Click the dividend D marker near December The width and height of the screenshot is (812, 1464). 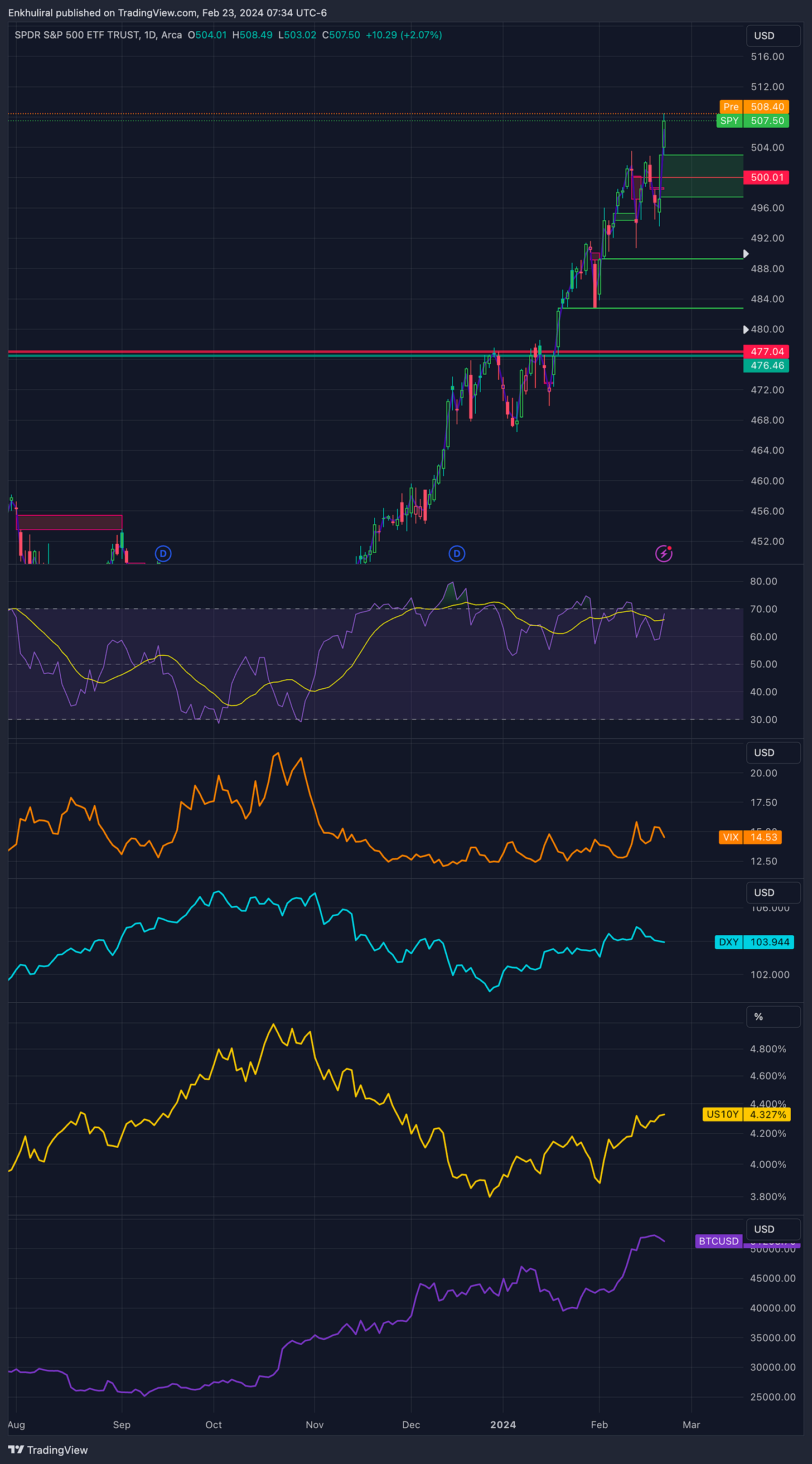click(457, 554)
